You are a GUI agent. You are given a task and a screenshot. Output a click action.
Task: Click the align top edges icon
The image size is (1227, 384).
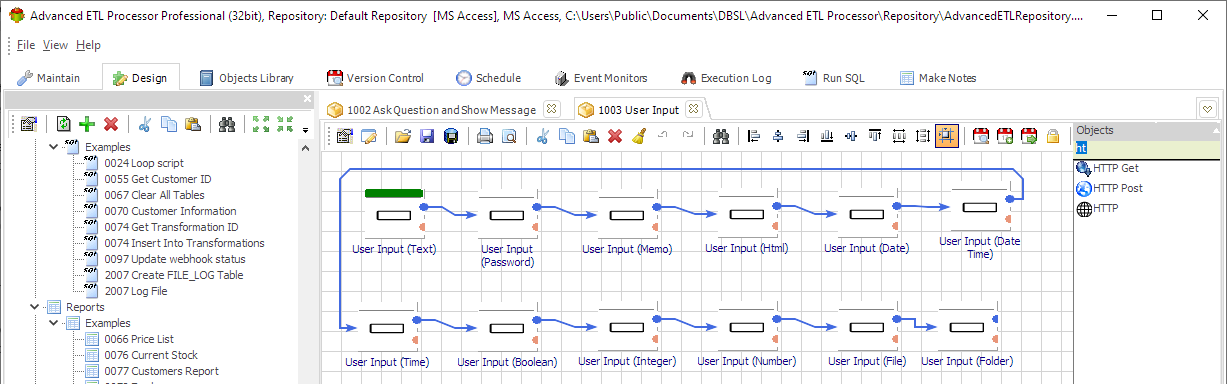[x=874, y=137]
